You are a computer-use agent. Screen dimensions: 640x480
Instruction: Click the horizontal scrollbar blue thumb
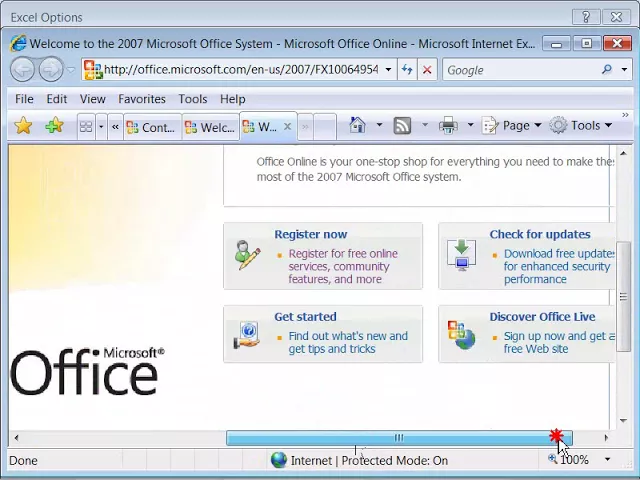(399, 438)
